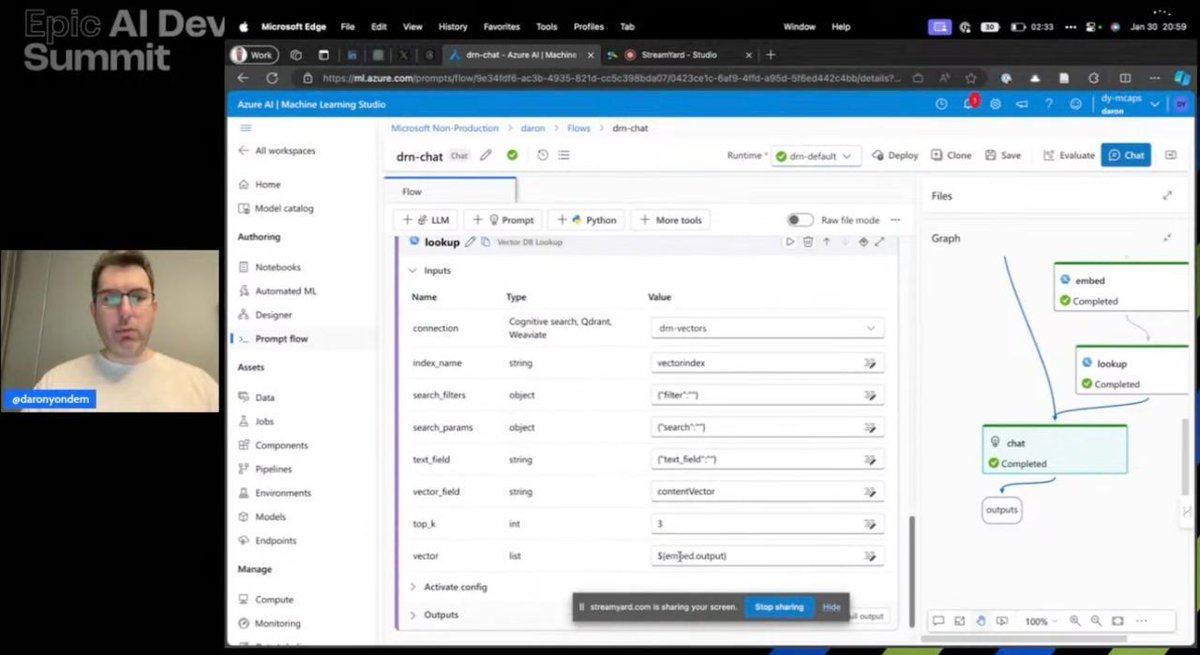
Task: Open More tools menu button
Action: click(x=671, y=220)
